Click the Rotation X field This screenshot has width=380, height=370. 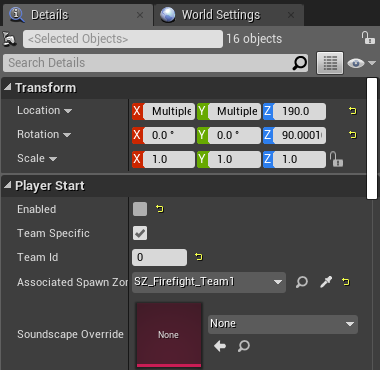click(169, 135)
